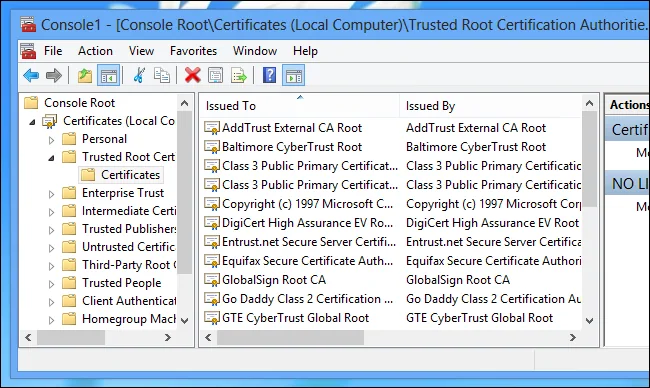
Task: Expand the Personal folder node
Action: (x=51, y=140)
